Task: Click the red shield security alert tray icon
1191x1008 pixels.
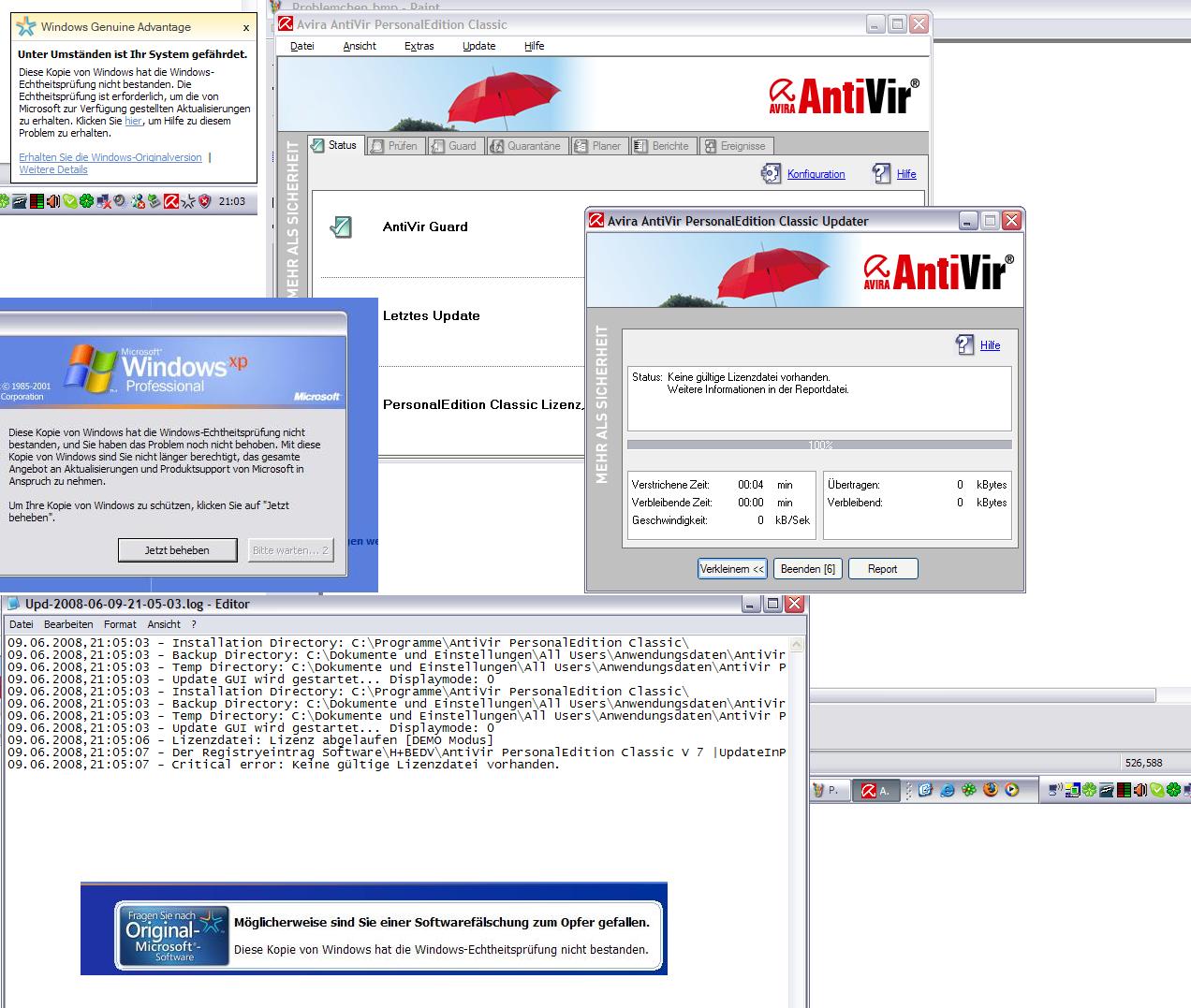Action: [x=204, y=201]
